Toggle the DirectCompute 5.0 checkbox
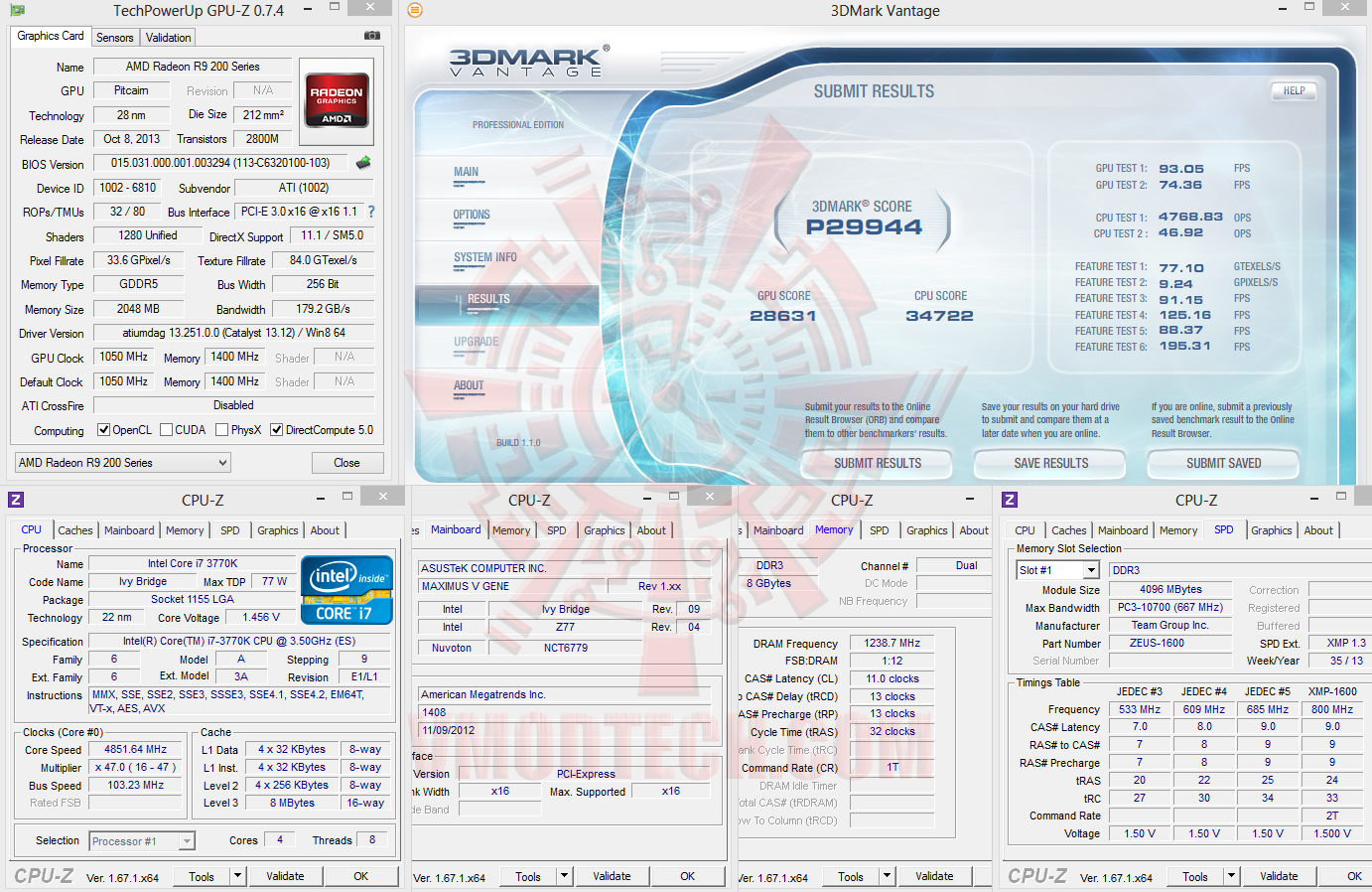The image size is (1372, 892). (276, 430)
